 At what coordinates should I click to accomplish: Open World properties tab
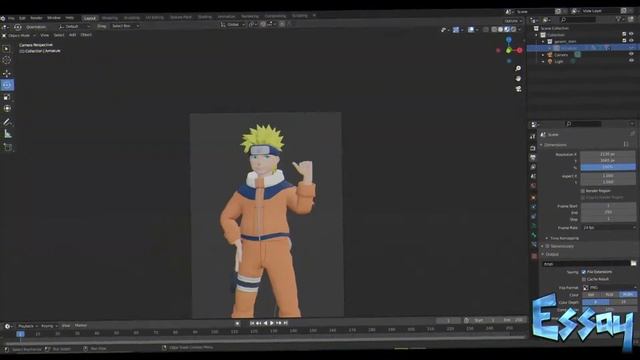point(533,186)
